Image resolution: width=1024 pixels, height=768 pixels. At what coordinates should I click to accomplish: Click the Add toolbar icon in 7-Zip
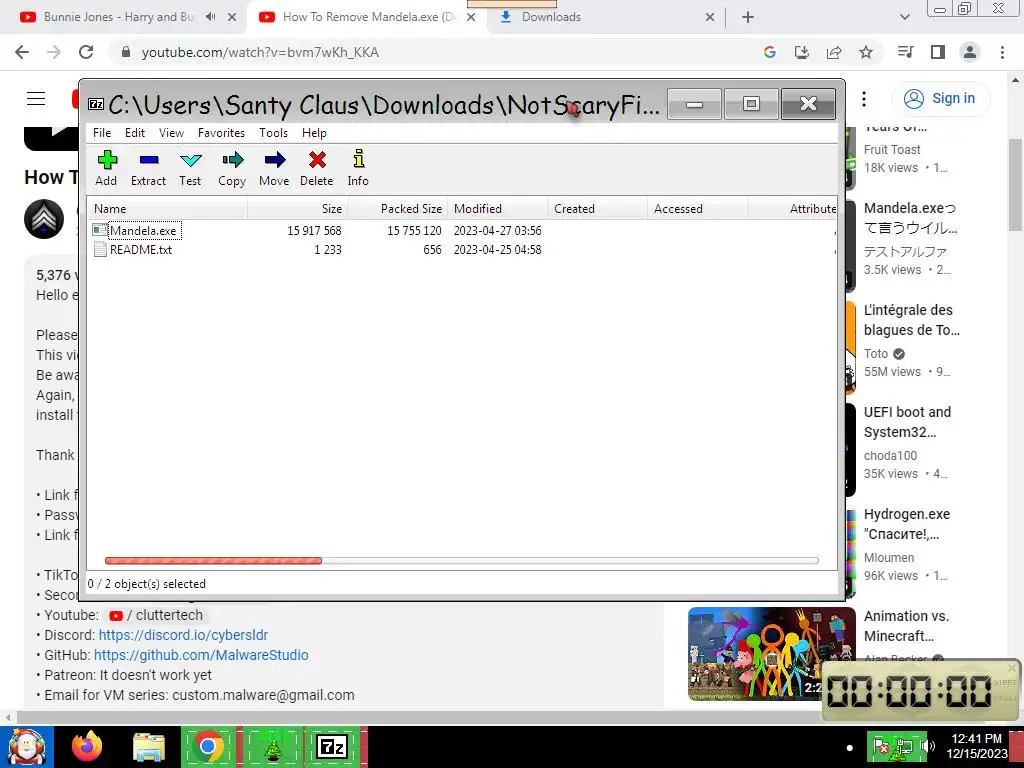106,168
